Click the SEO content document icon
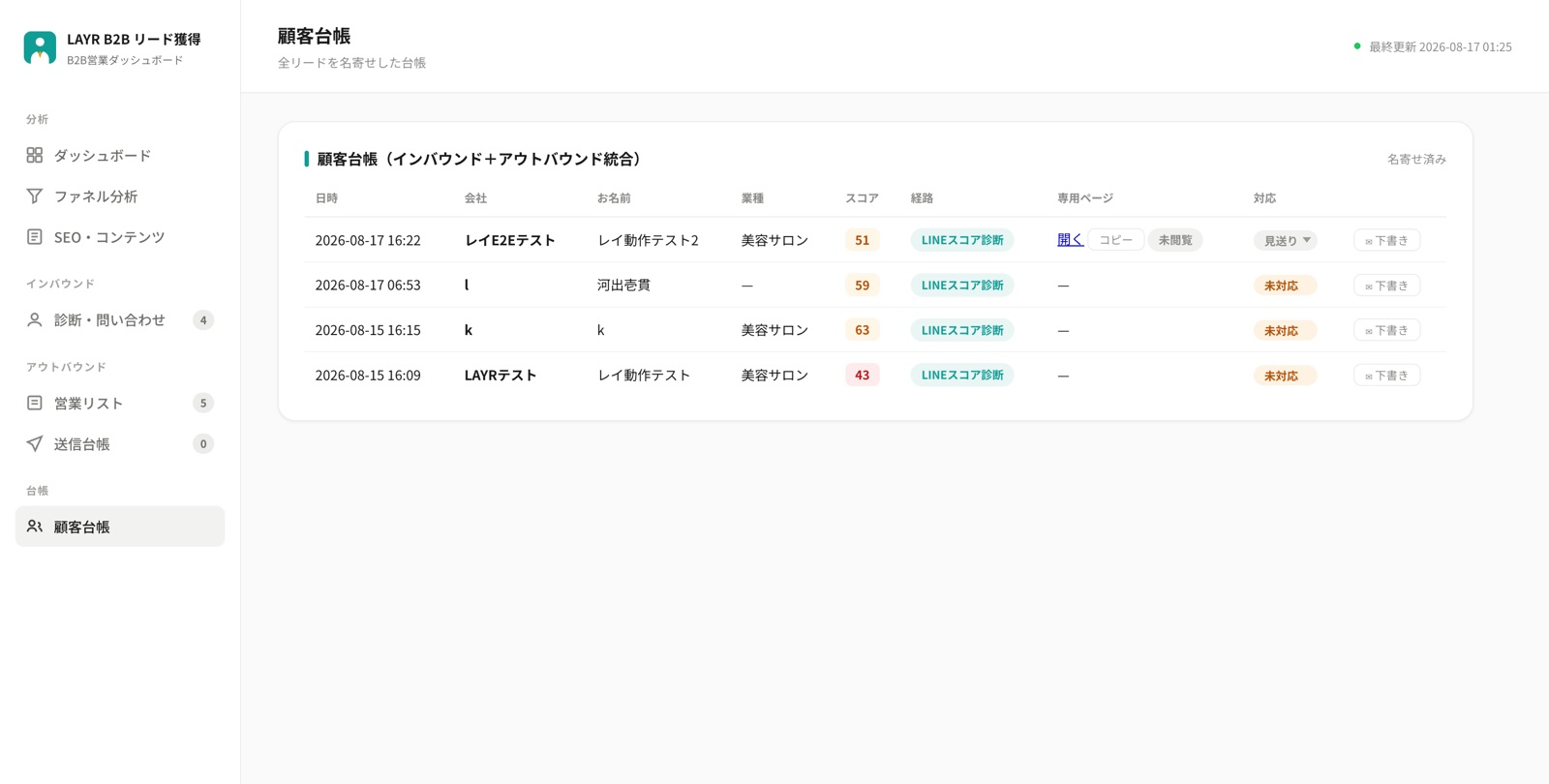This screenshot has width=1549, height=784. pos(35,236)
